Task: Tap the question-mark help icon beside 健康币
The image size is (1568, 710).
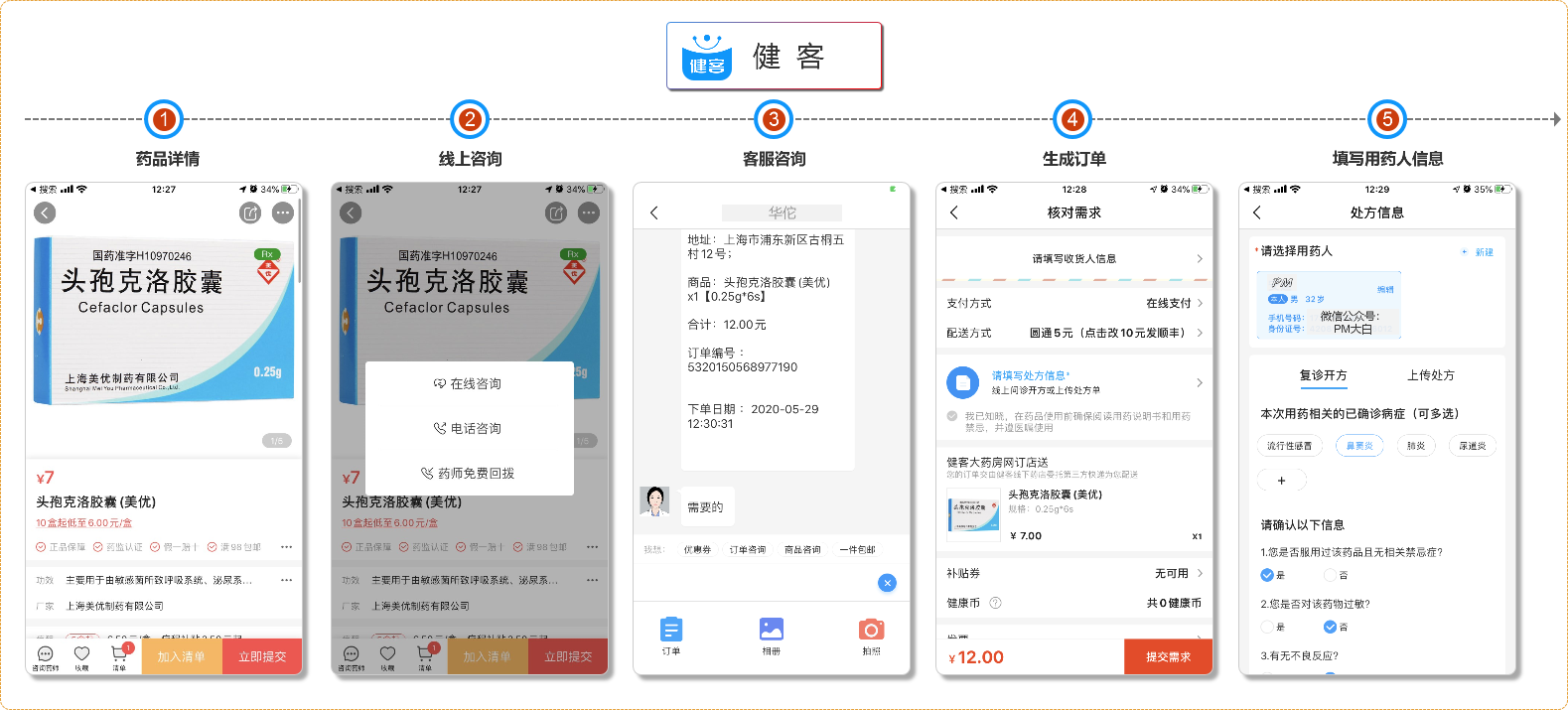Action: tap(995, 603)
